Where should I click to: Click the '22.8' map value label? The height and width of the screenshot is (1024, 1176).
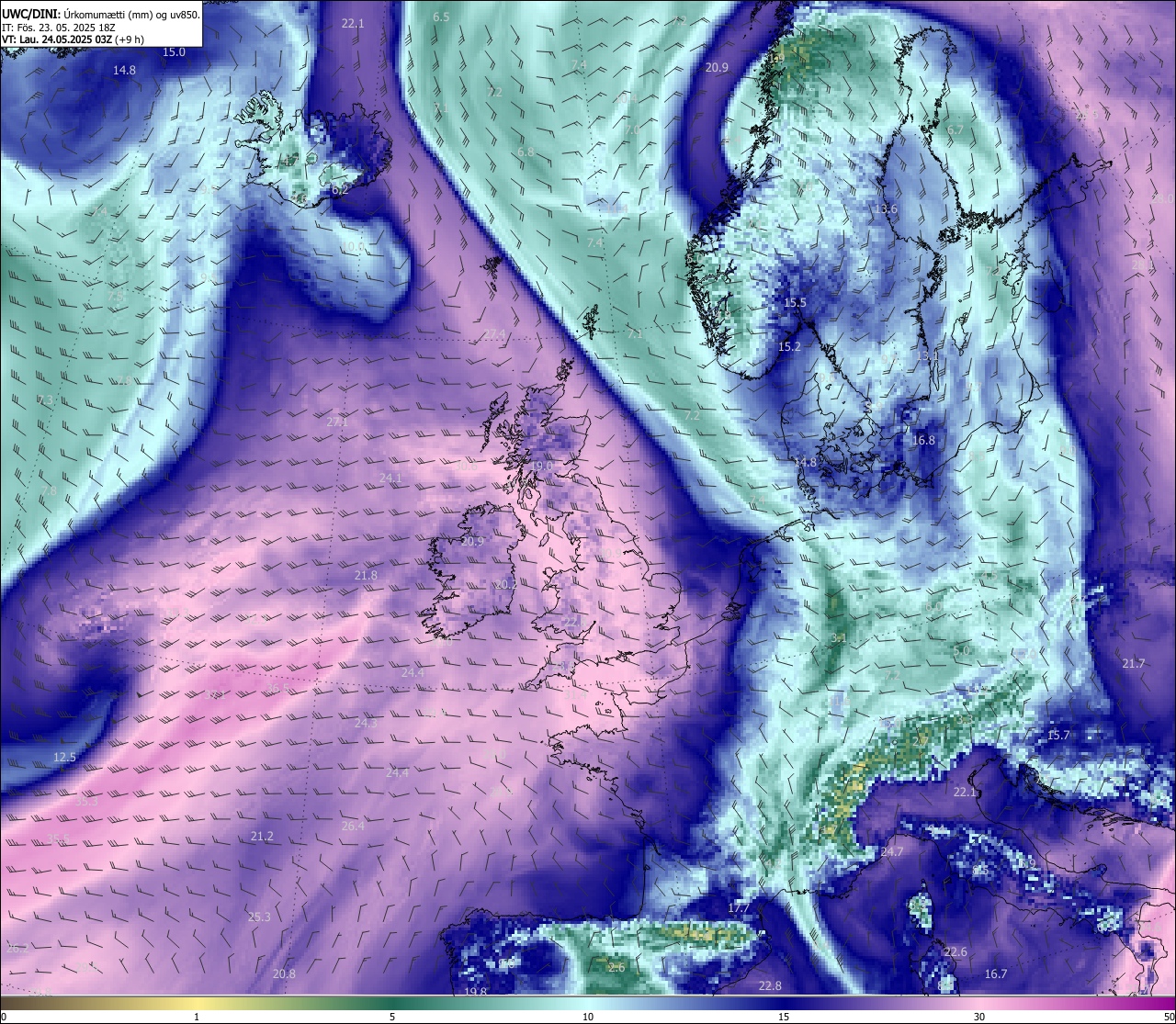(x=770, y=986)
